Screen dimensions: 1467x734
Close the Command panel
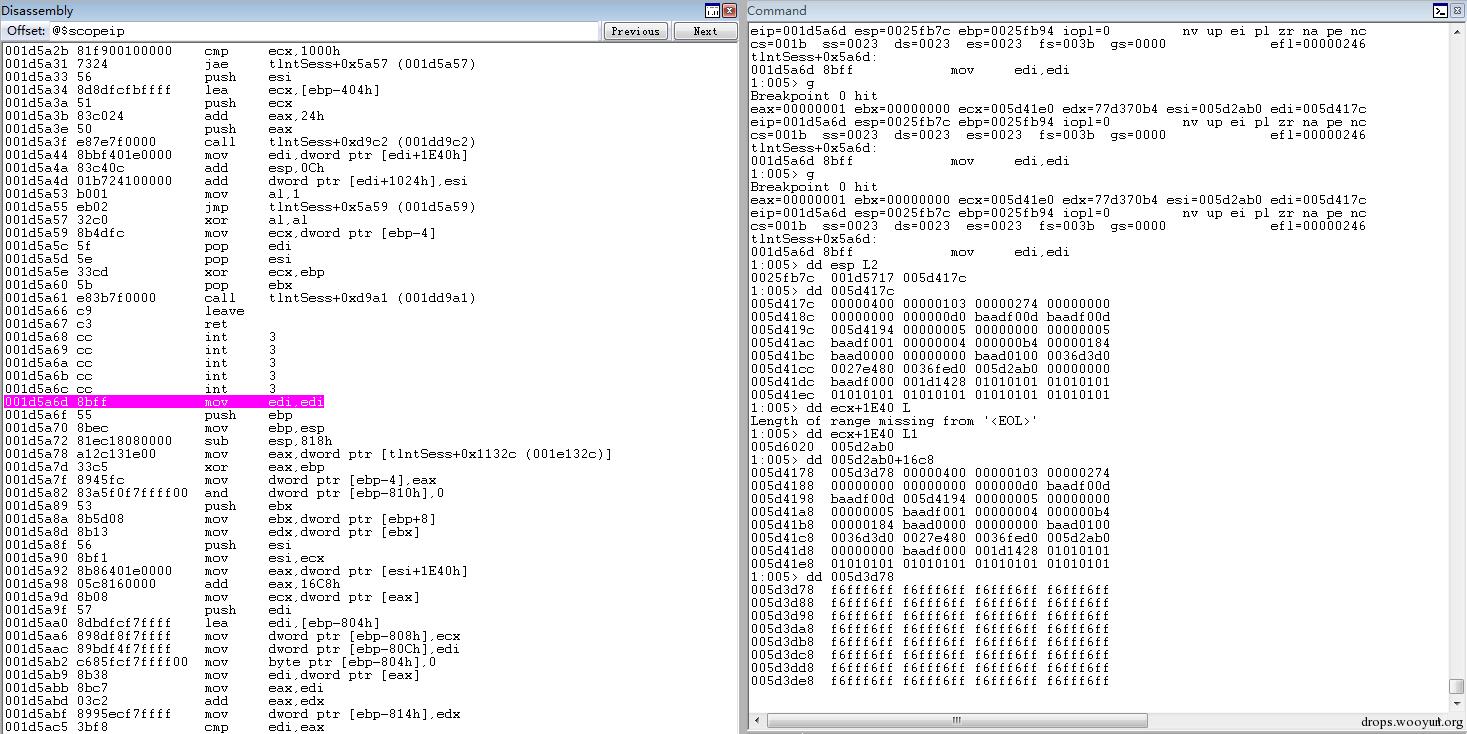[1457, 11]
